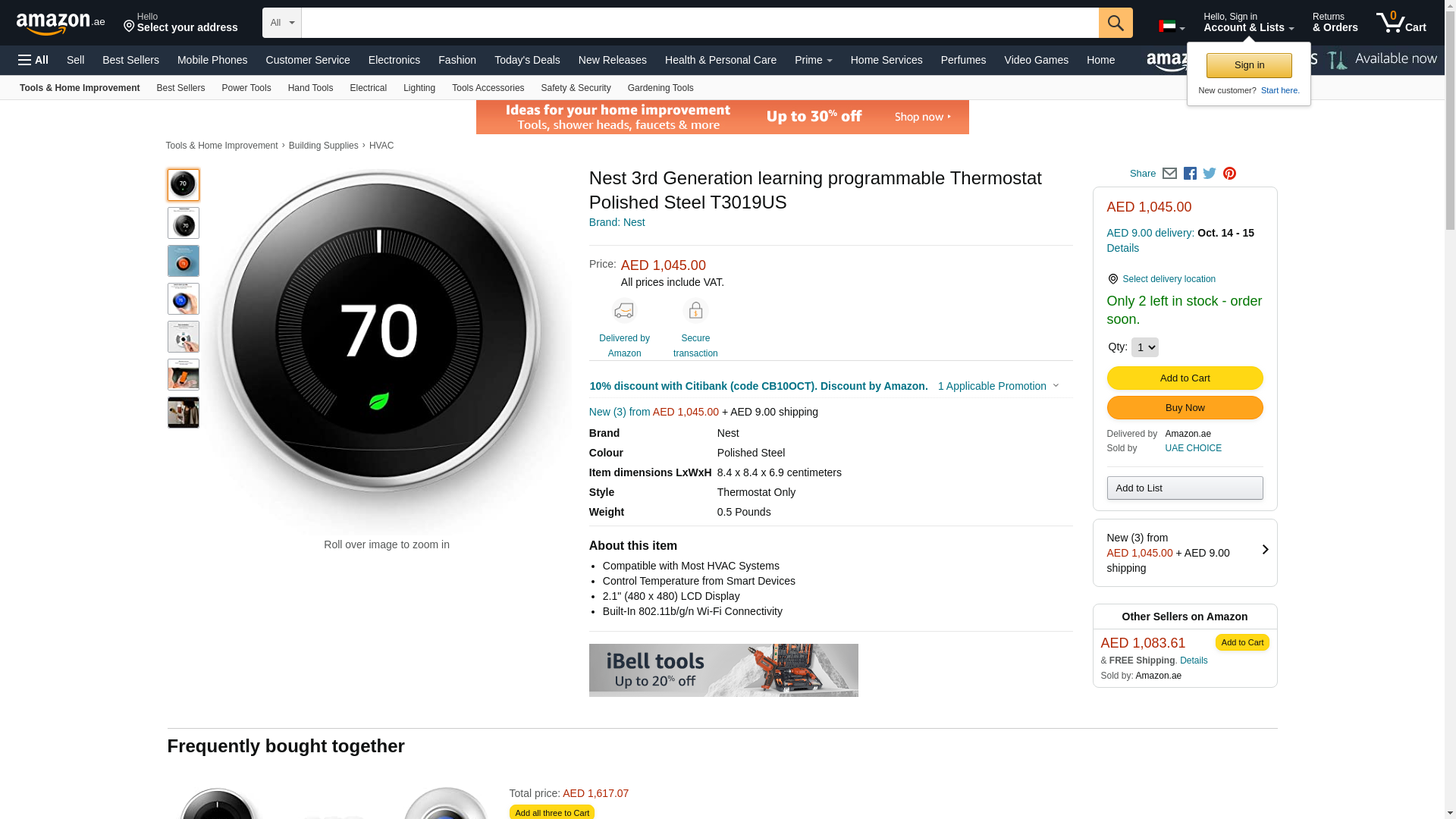The image size is (1456, 819).
Task: Share product on Pinterest
Action: coord(1229,174)
